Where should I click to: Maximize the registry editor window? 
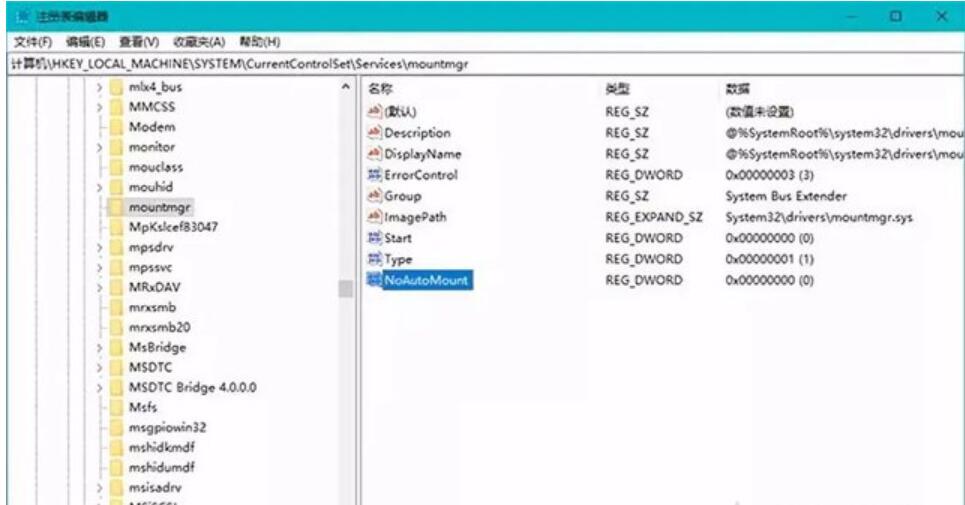point(896,16)
